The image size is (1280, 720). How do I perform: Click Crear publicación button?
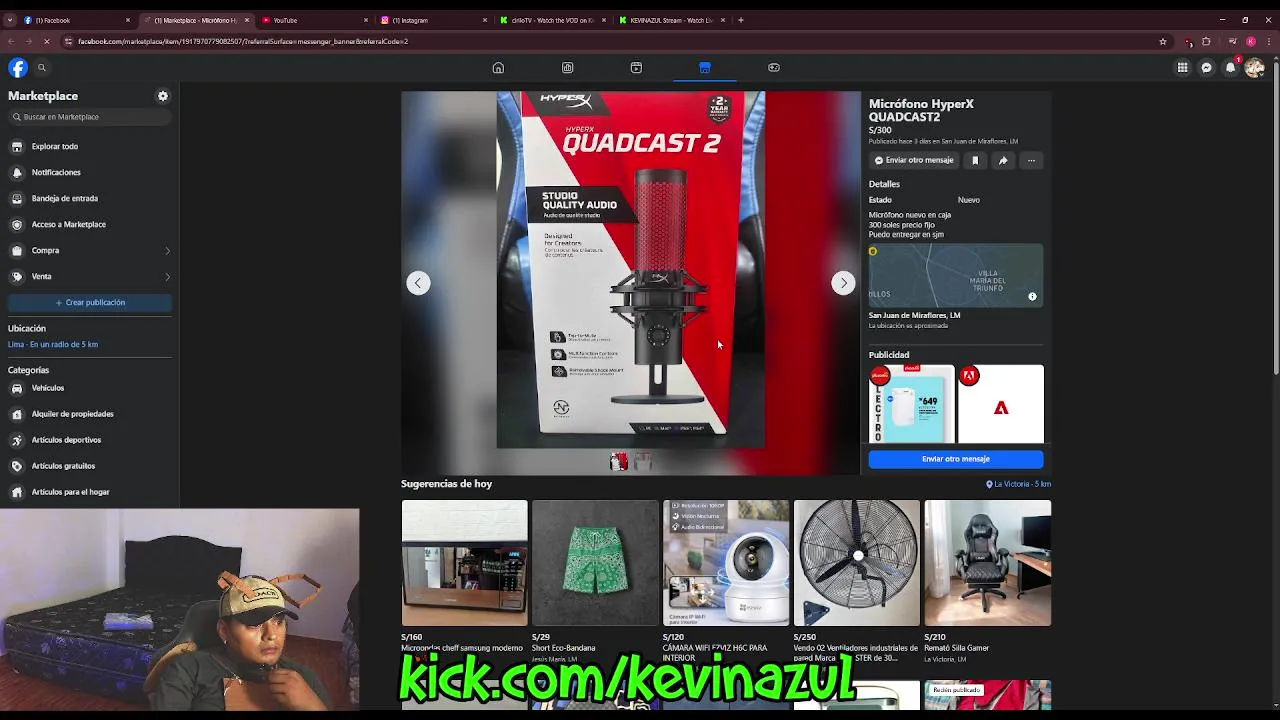click(x=90, y=302)
